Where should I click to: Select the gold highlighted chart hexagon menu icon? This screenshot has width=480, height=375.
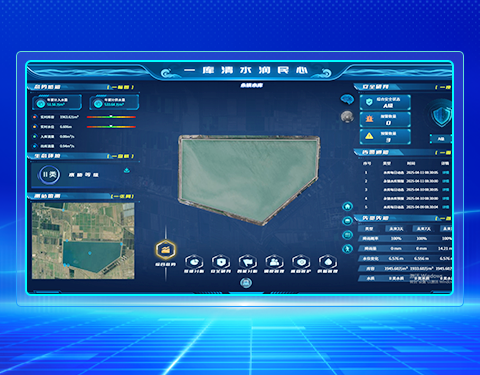coord(166,250)
